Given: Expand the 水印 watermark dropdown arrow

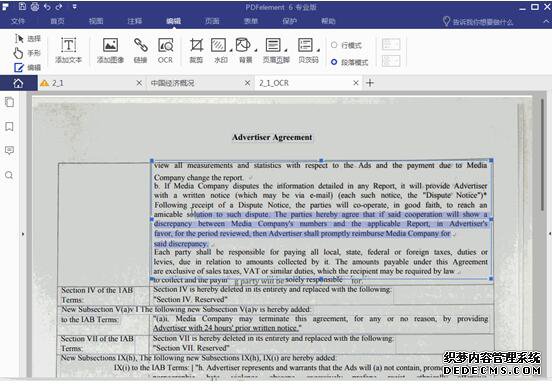Looking at the screenshot, I should [231, 50].
